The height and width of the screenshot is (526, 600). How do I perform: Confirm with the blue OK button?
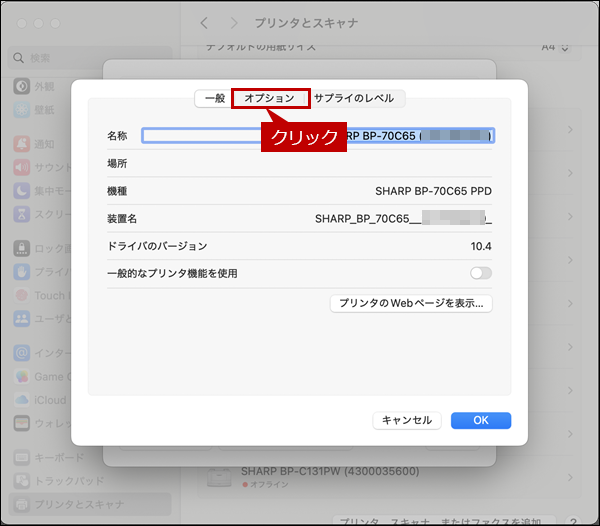pos(481,421)
